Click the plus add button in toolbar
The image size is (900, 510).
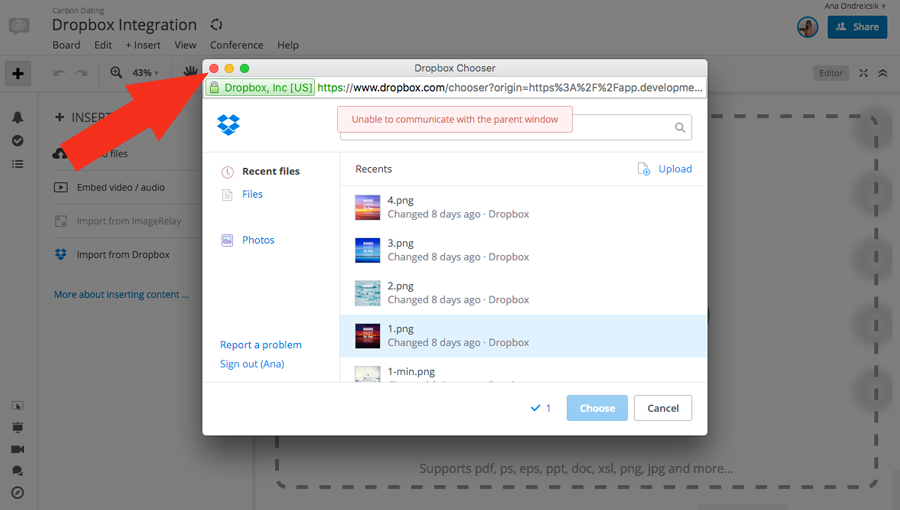click(18, 73)
